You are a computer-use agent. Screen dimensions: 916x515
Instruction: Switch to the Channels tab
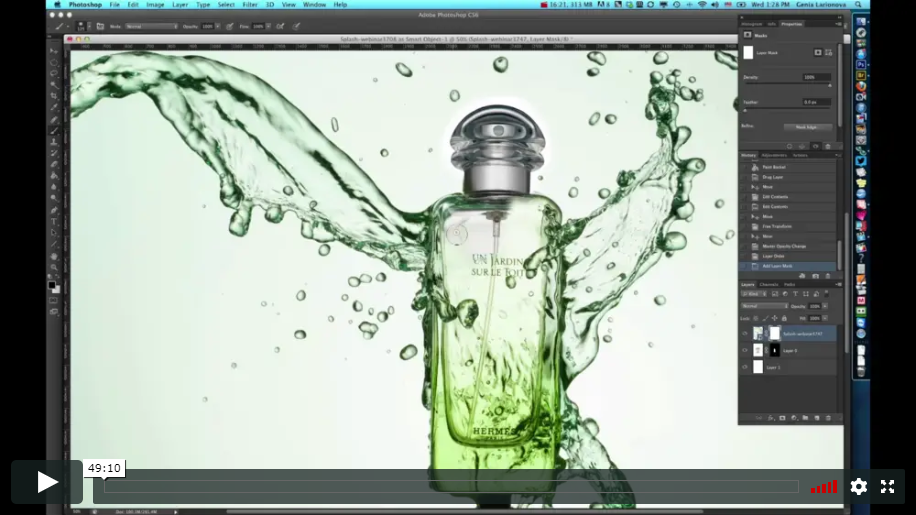point(769,284)
